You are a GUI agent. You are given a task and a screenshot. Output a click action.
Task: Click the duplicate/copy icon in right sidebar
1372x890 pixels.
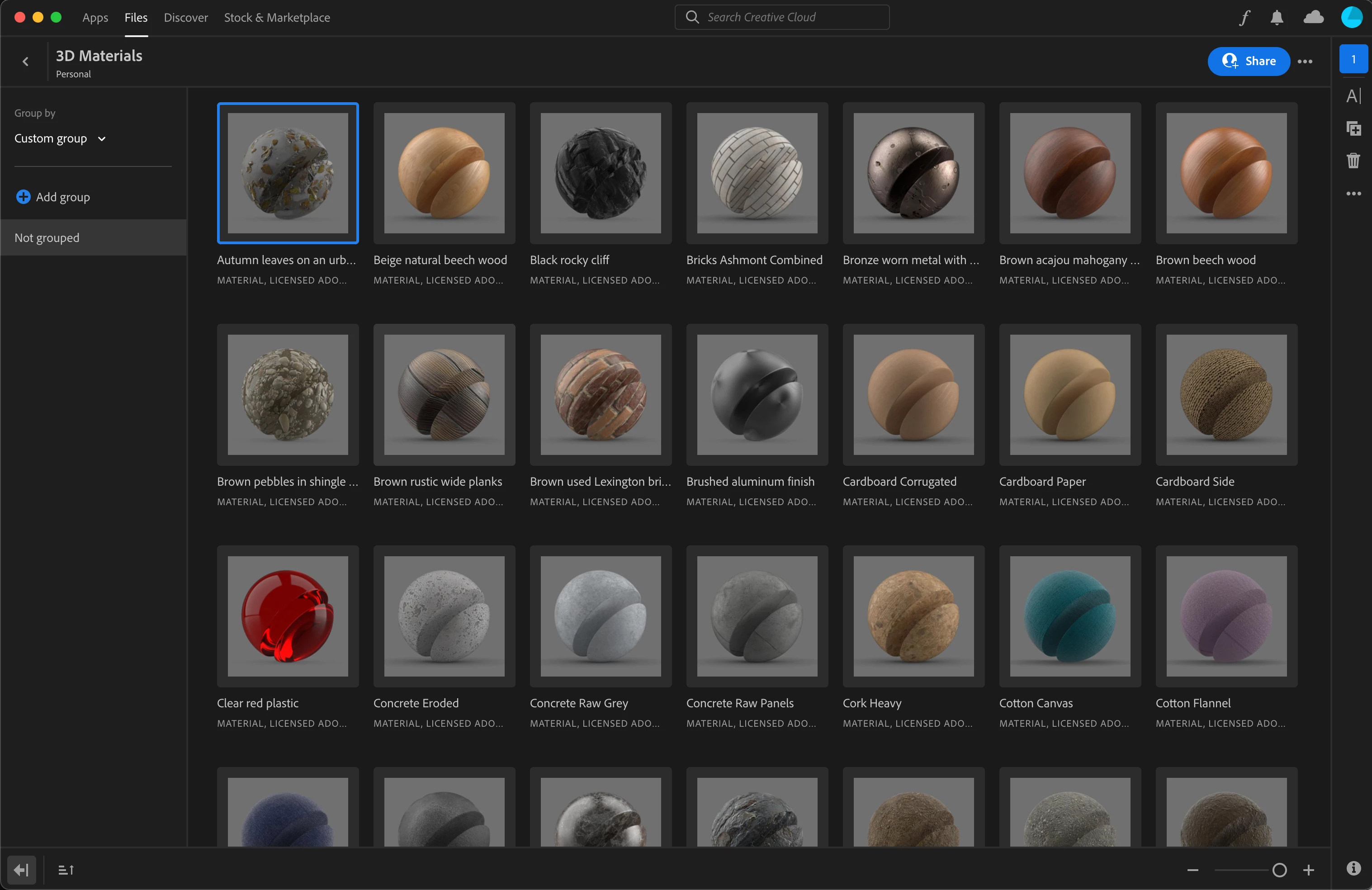pyautogui.click(x=1353, y=128)
